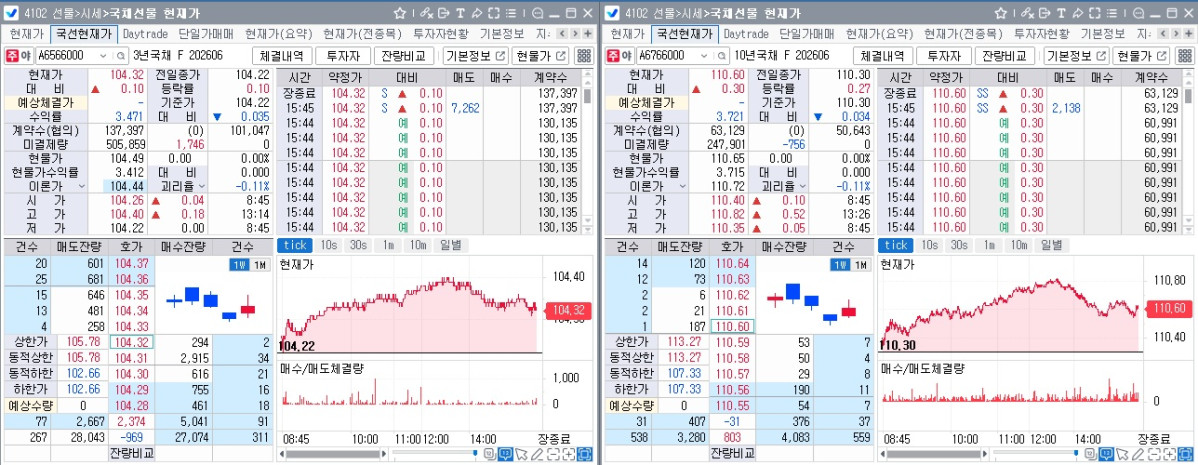The height and width of the screenshot is (465, 1198).
Task: Switch to Daytrade tab in left window
Action: [145, 34]
